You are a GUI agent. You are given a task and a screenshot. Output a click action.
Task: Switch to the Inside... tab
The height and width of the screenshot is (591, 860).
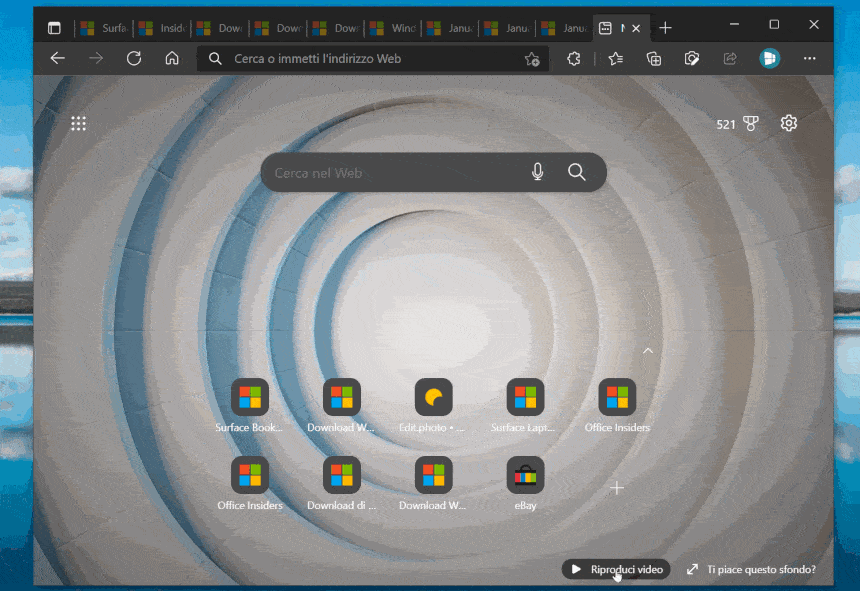coord(162,28)
